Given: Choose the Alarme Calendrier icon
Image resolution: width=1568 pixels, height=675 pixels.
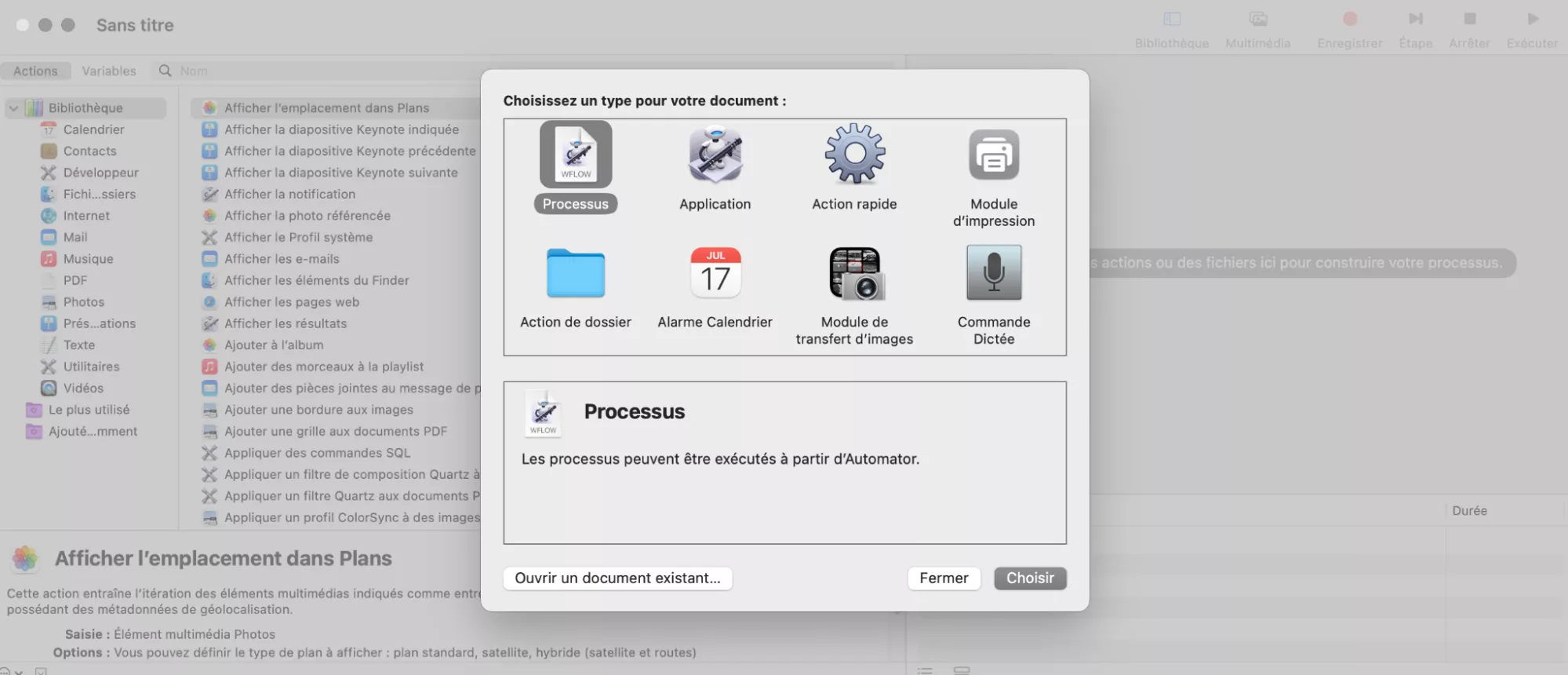Looking at the screenshot, I should pos(715,273).
